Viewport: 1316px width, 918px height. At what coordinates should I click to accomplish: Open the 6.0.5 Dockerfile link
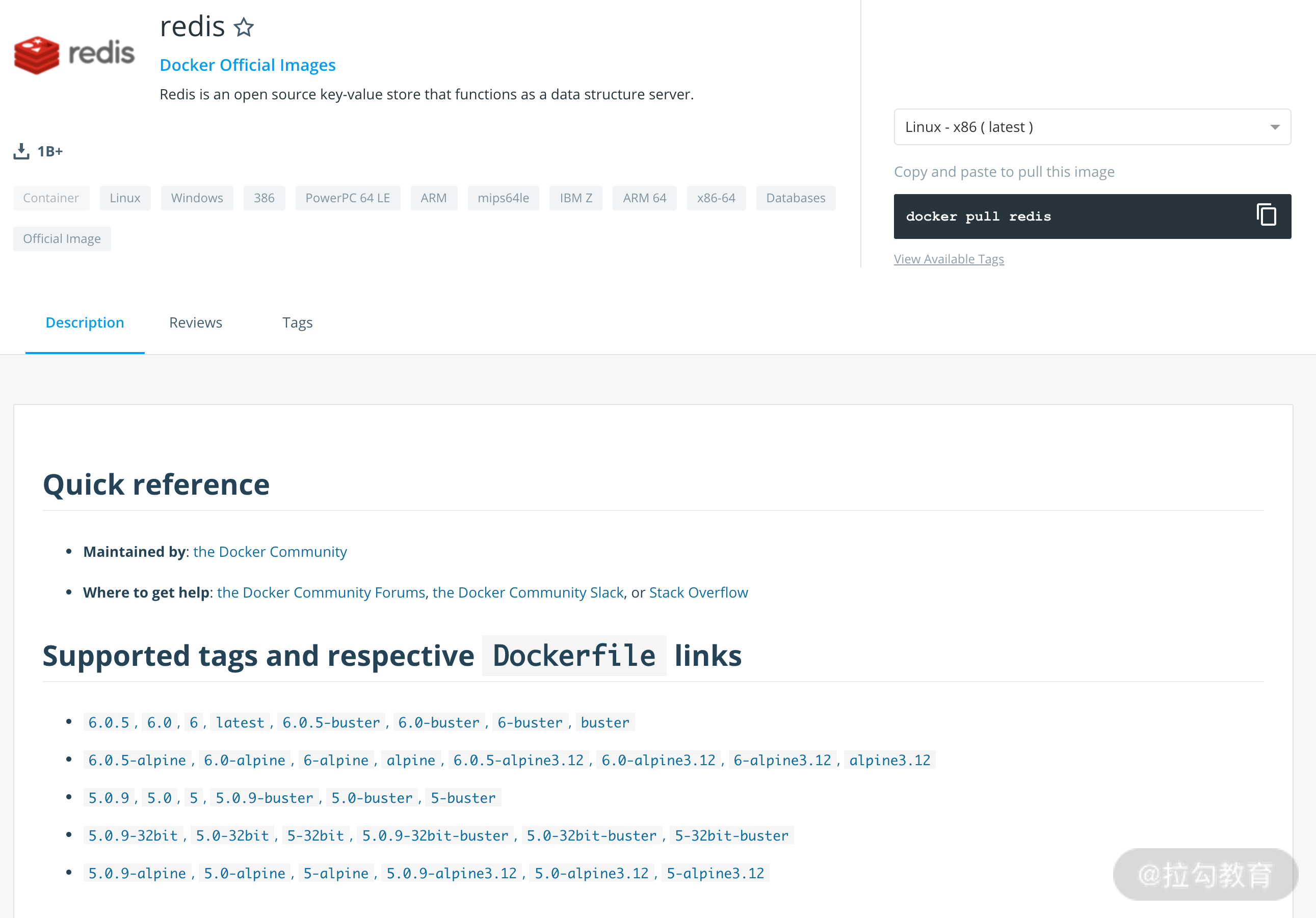109,722
